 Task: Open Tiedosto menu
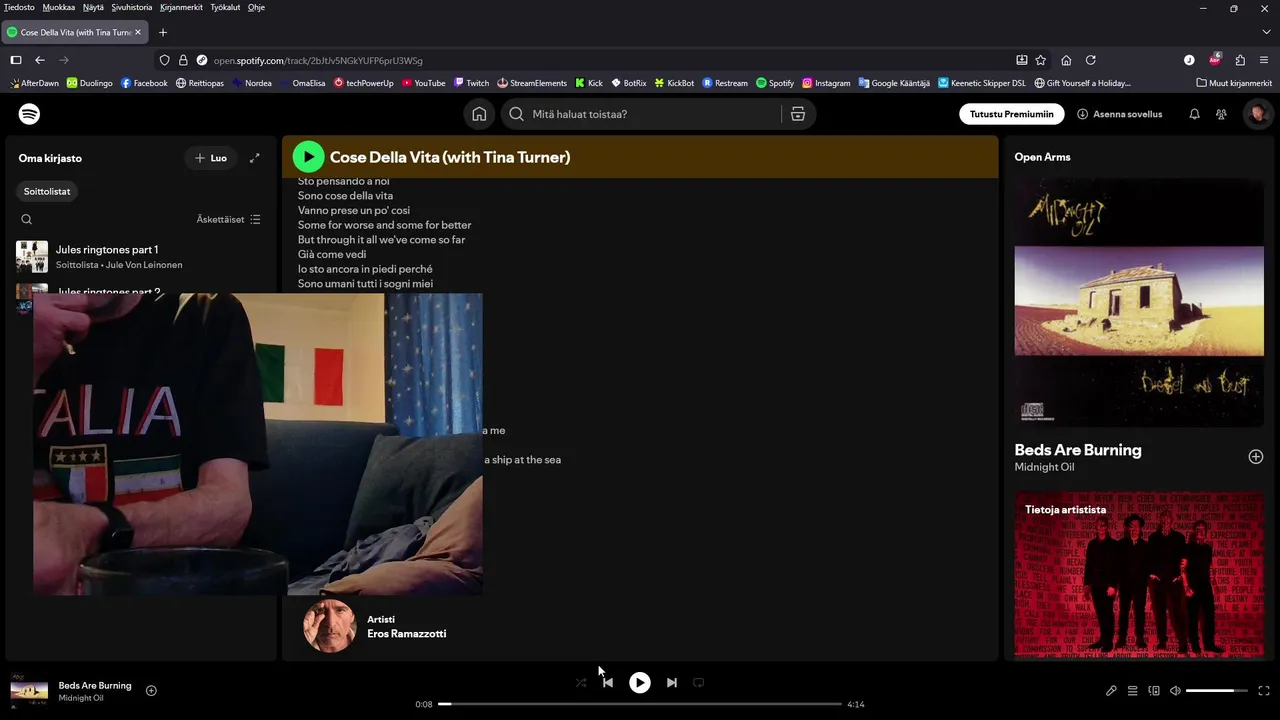pyautogui.click(x=19, y=7)
